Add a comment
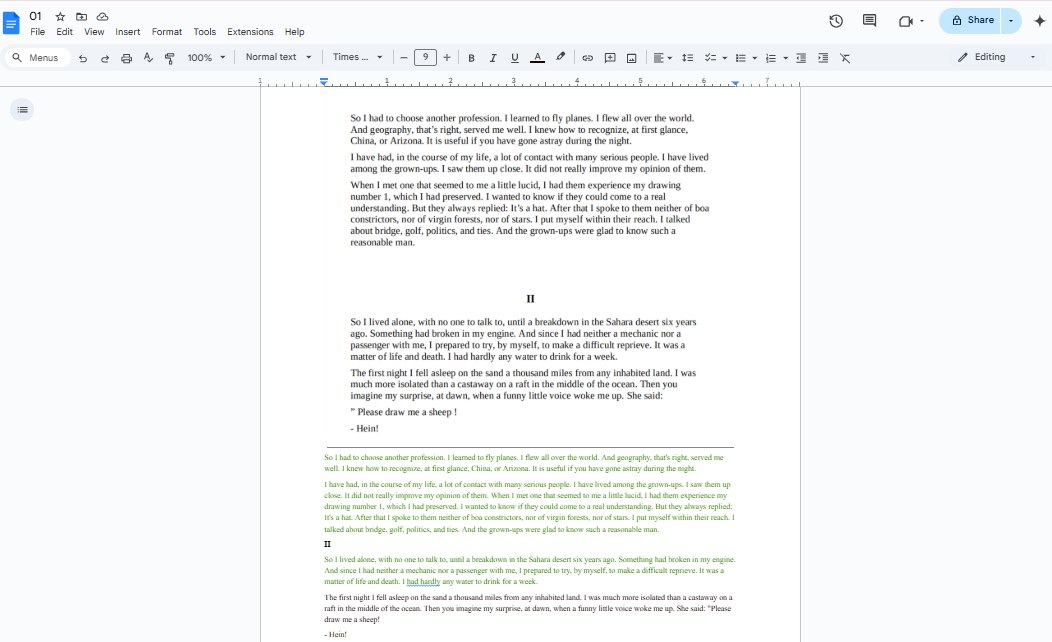 [x=610, y=57]
